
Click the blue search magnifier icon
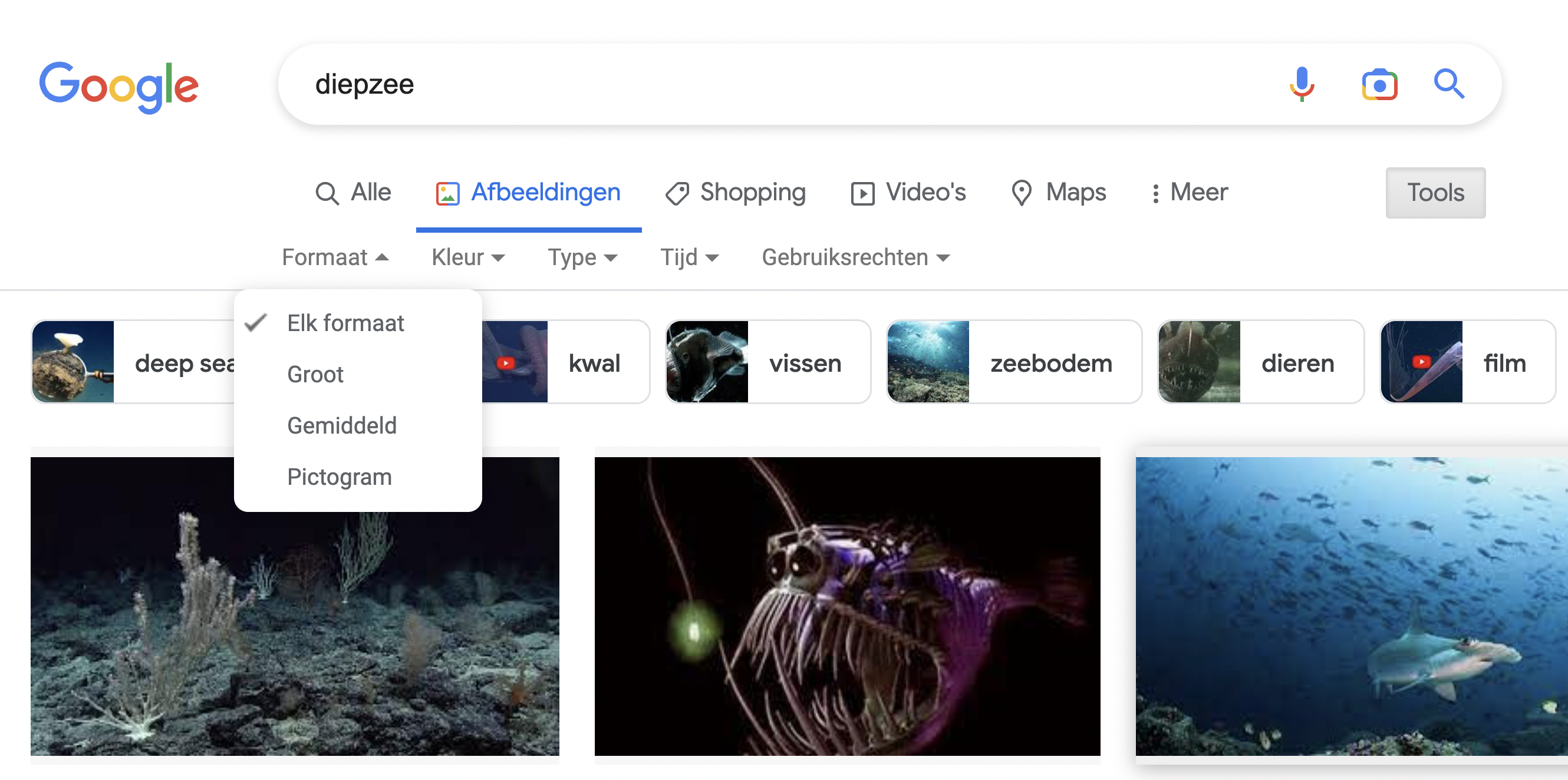[x=1448, y=84]
